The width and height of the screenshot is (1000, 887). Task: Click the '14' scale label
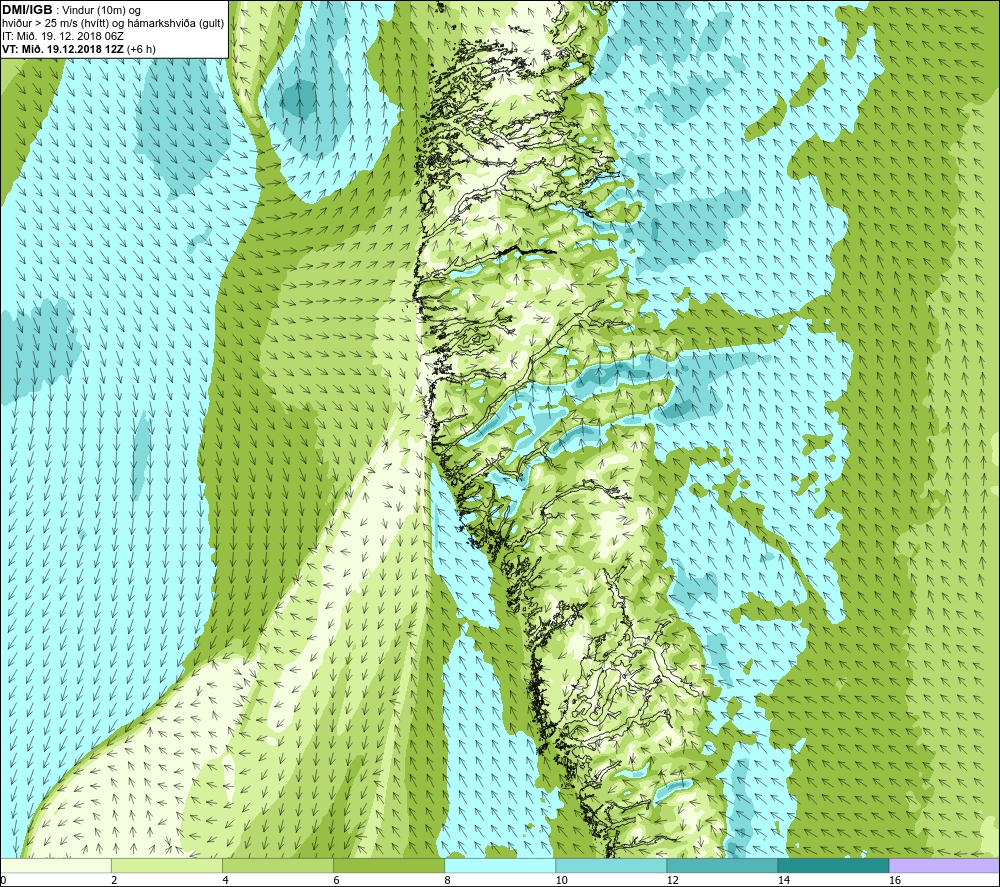[x=783, y=881]
